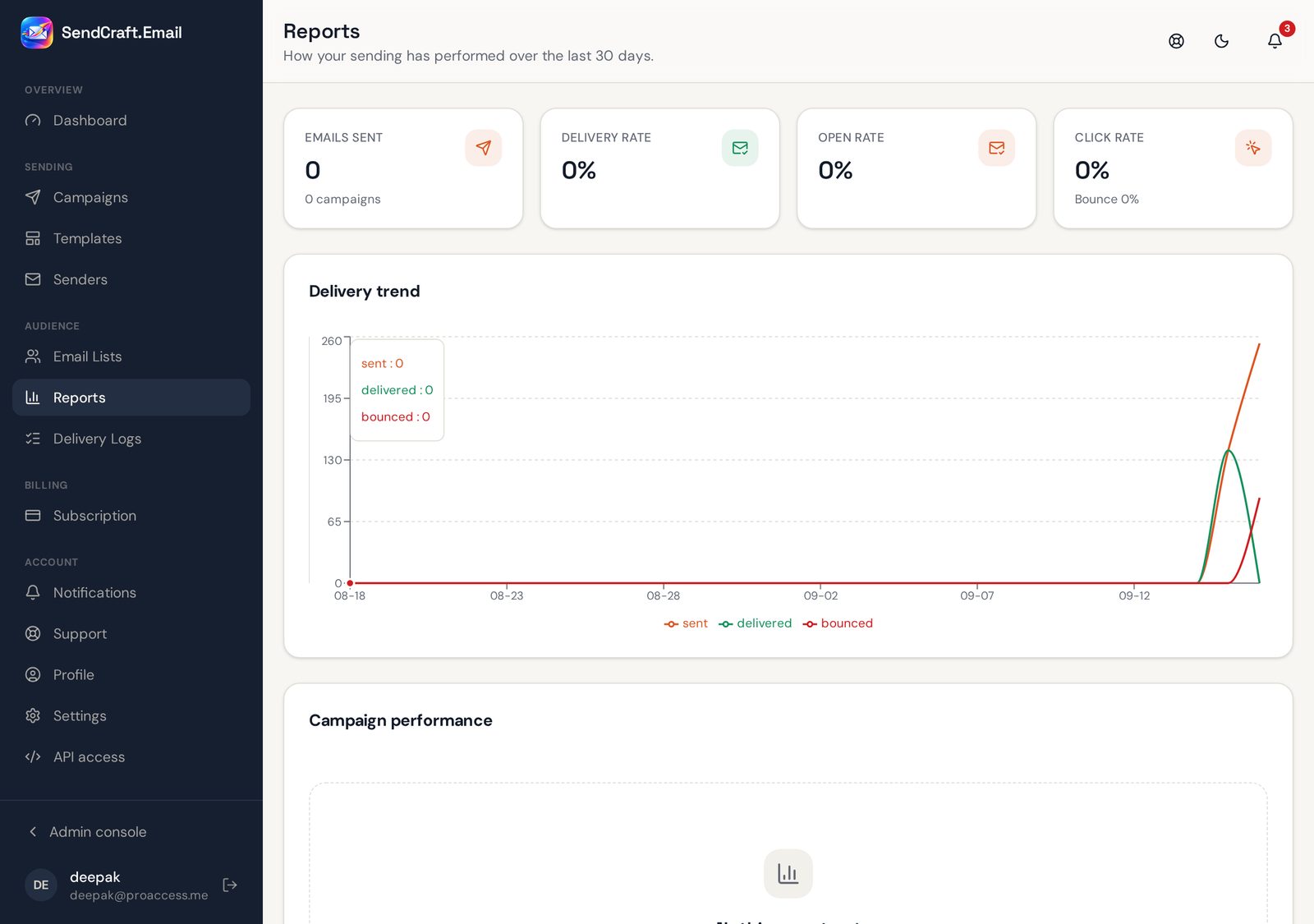This screenshot has width=1314, height=924.
Task: Open the Dashboard gauge icon
Action: pos(33,121)
